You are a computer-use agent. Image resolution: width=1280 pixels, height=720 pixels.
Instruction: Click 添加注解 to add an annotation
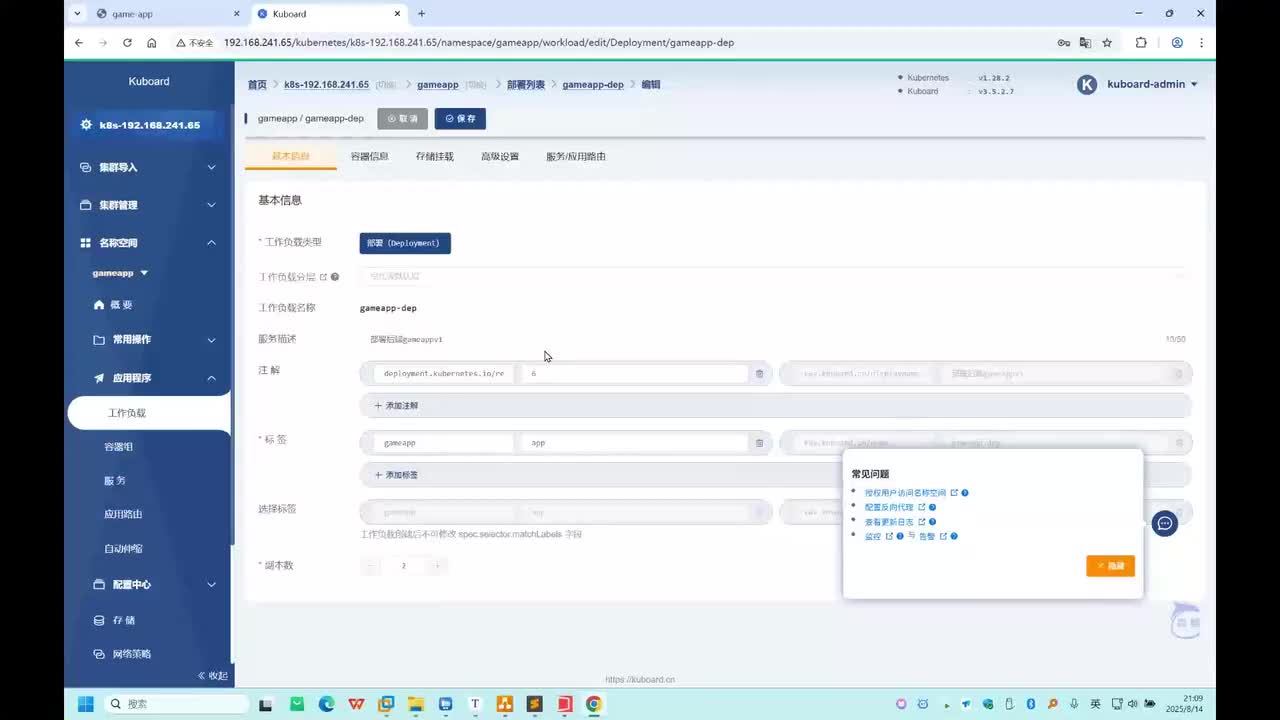(x=775, y=405)
